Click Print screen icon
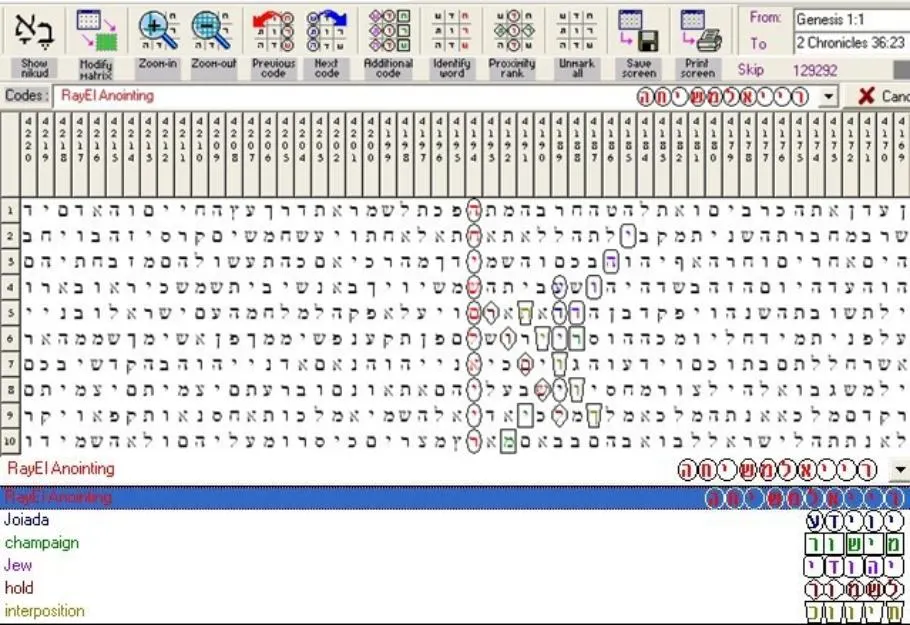 click(699, 30)
